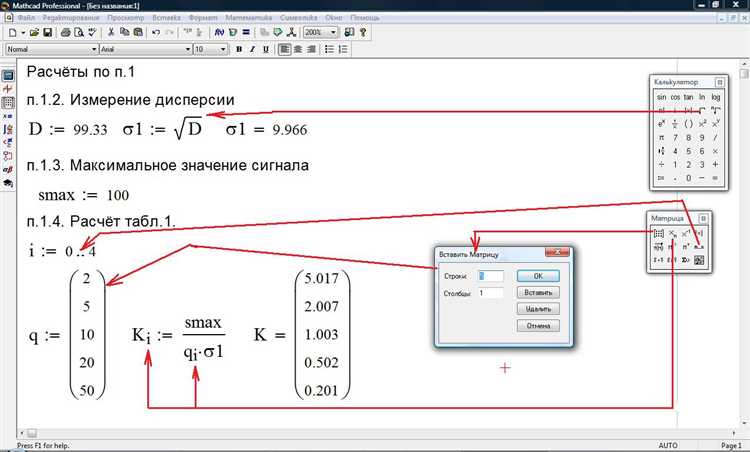Image resolution: width=750 pixels, height=452 pixels.
Task: Click the Столбцы input field
Action: click(x=491, y=293)
